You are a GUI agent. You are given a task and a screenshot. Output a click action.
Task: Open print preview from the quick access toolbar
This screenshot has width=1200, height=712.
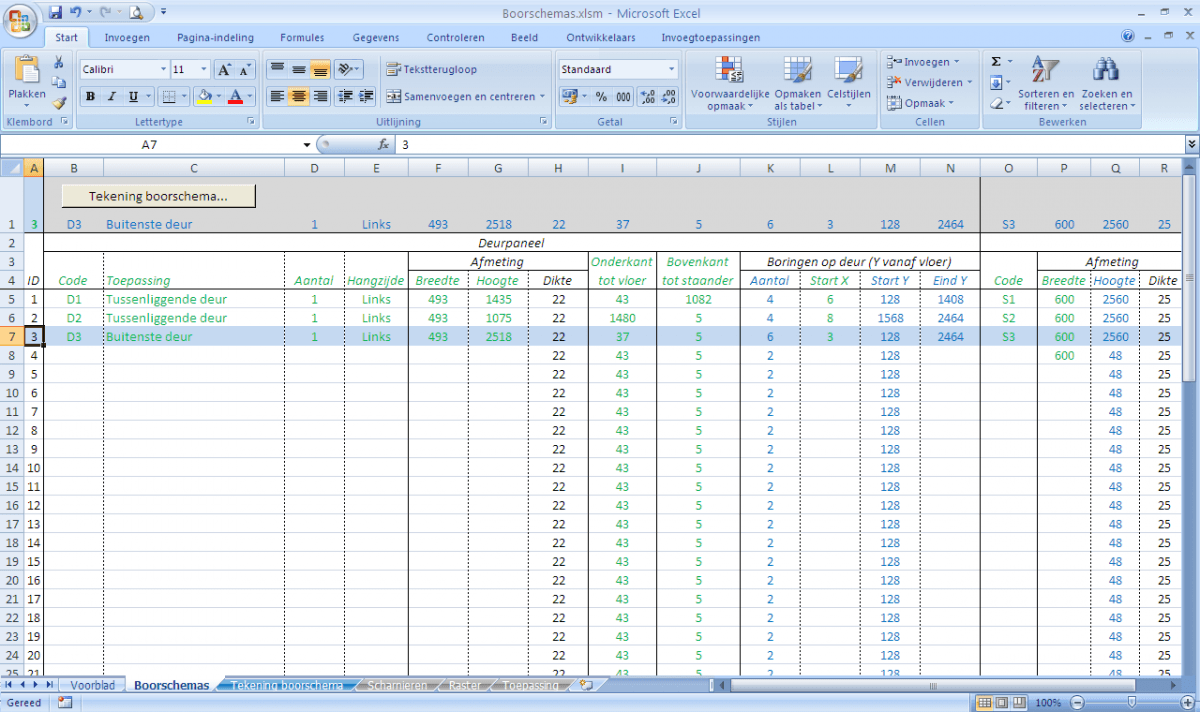coord(135,13)
